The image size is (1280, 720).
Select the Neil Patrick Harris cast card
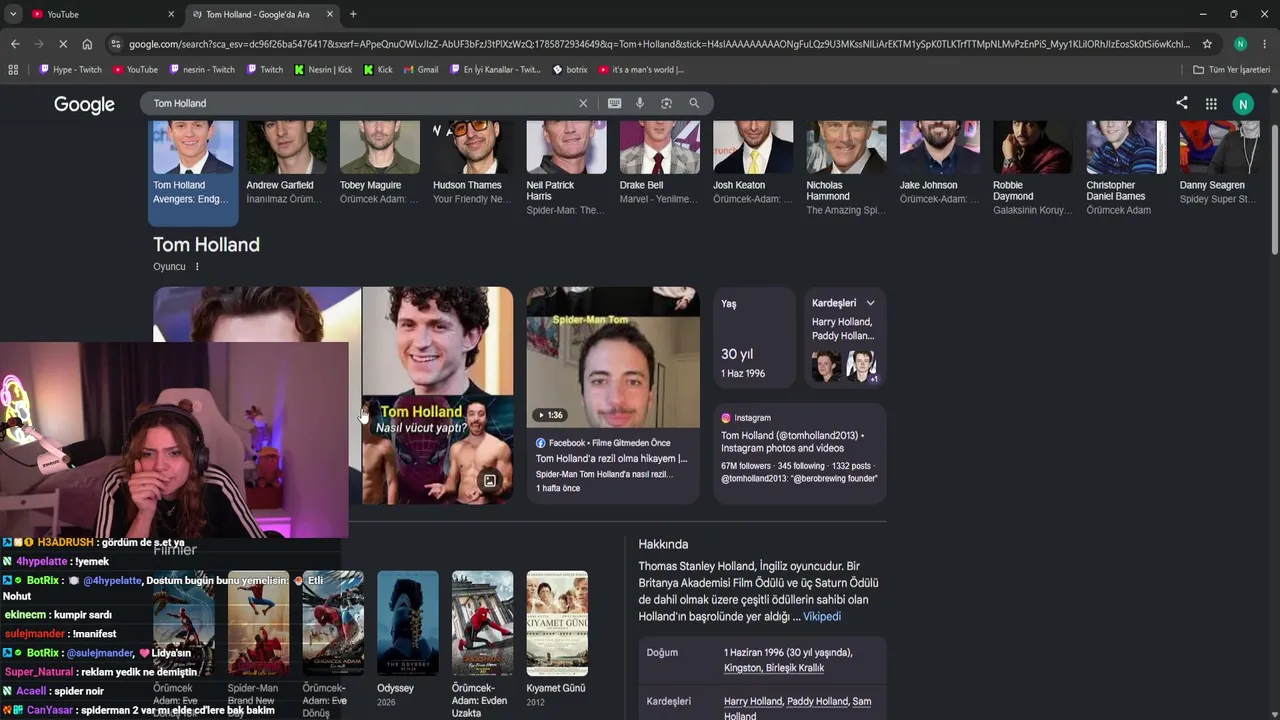[x=566, y=169]
